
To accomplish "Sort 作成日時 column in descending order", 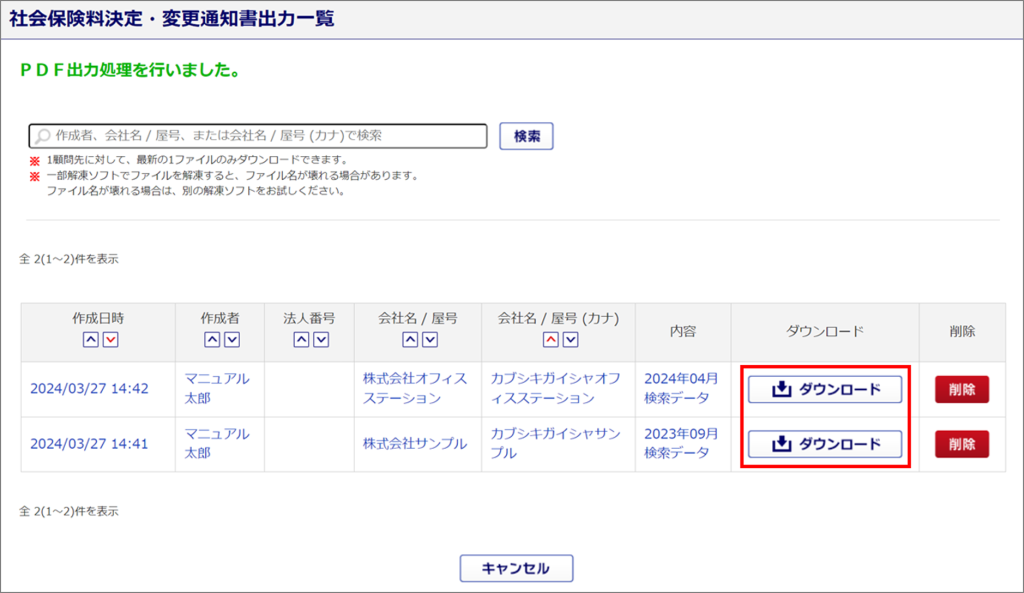I will click(110, 340).
